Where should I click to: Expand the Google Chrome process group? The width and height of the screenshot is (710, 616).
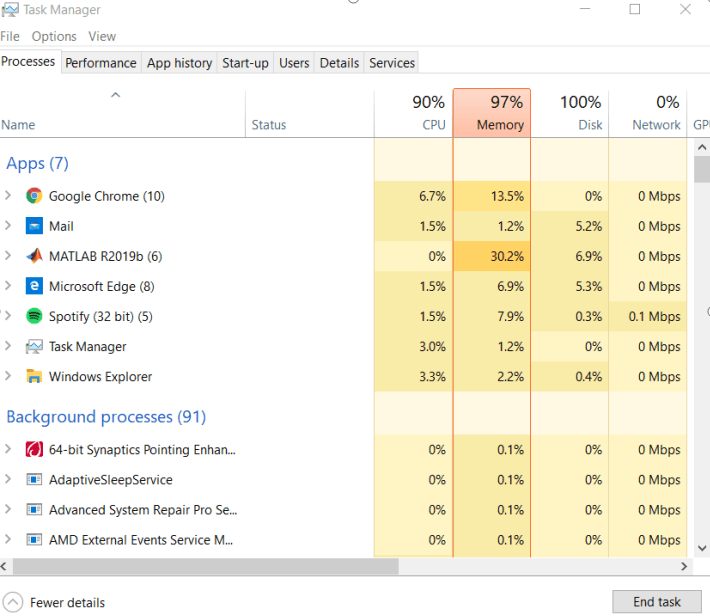click(9, 196)
